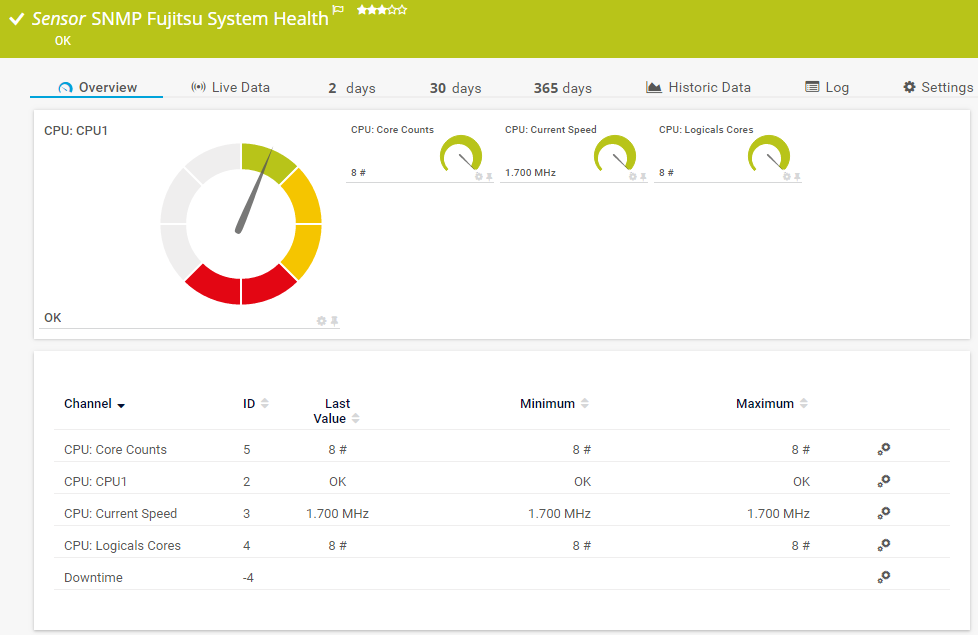
Task: Click gear icon on Current Speed gauge
Action: pyautogui.click(x=632, y=177)
